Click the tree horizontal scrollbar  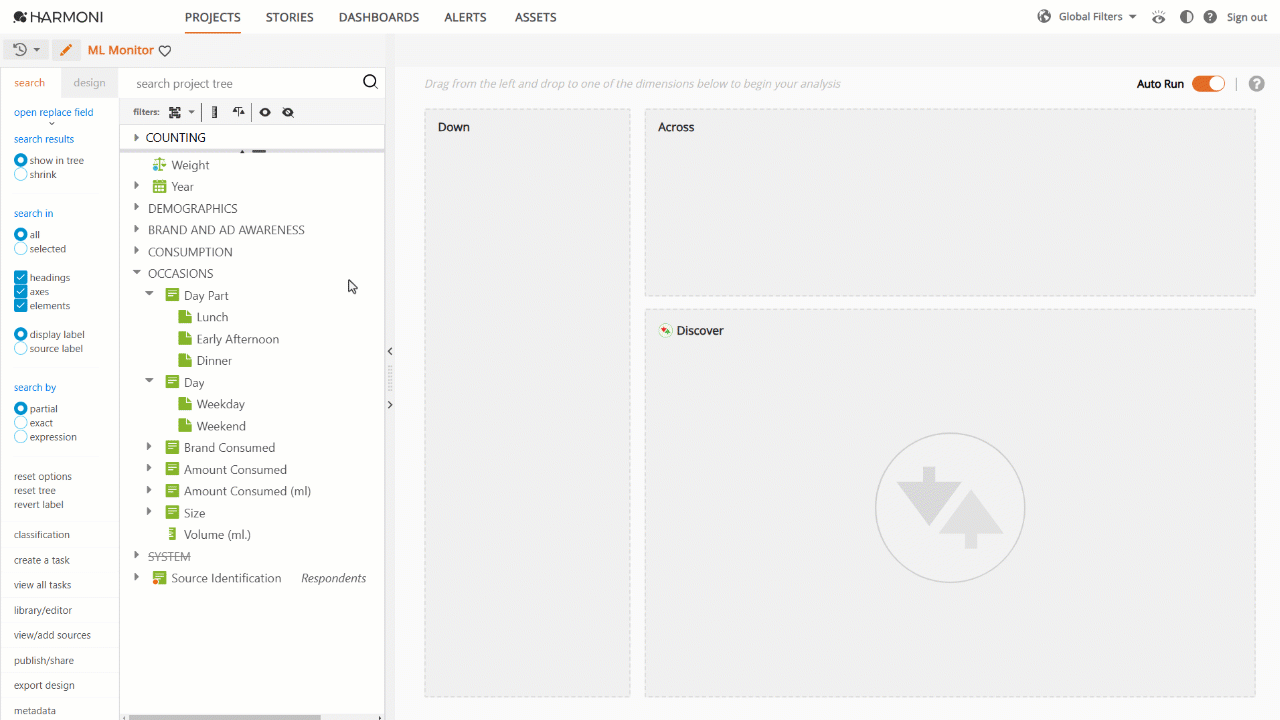tap(225, 717)
